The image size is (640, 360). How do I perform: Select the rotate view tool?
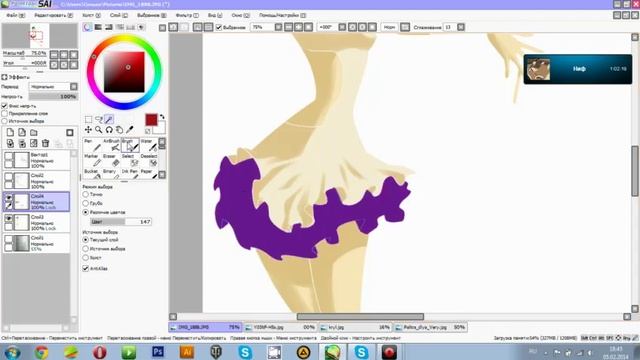click(109, 130)
